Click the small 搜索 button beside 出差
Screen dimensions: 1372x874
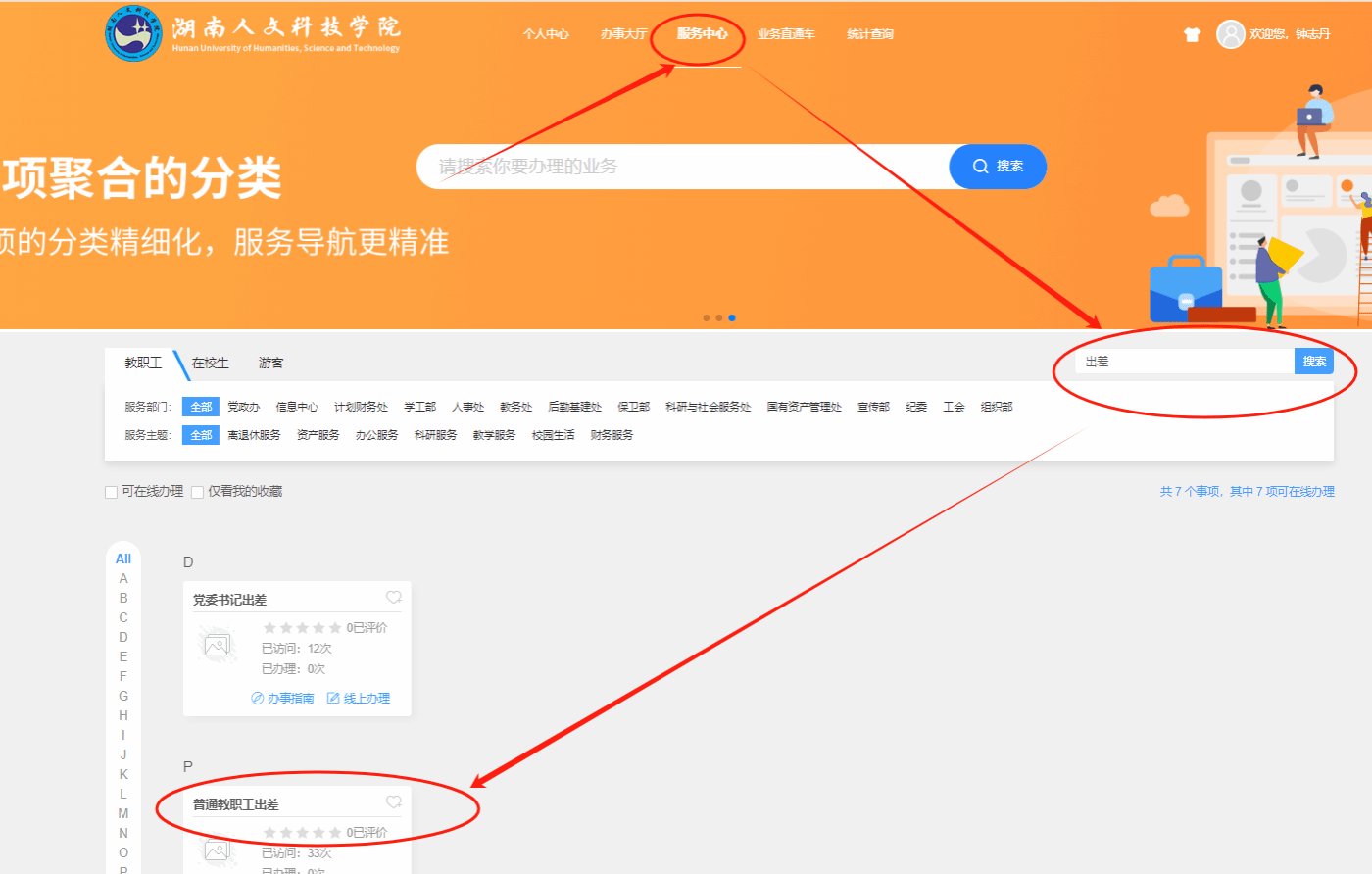1314,362
